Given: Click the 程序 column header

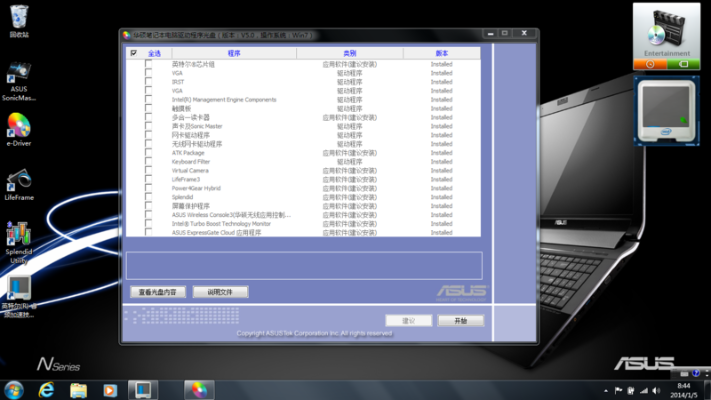Looking at the screenshot, I should point(234,53).
